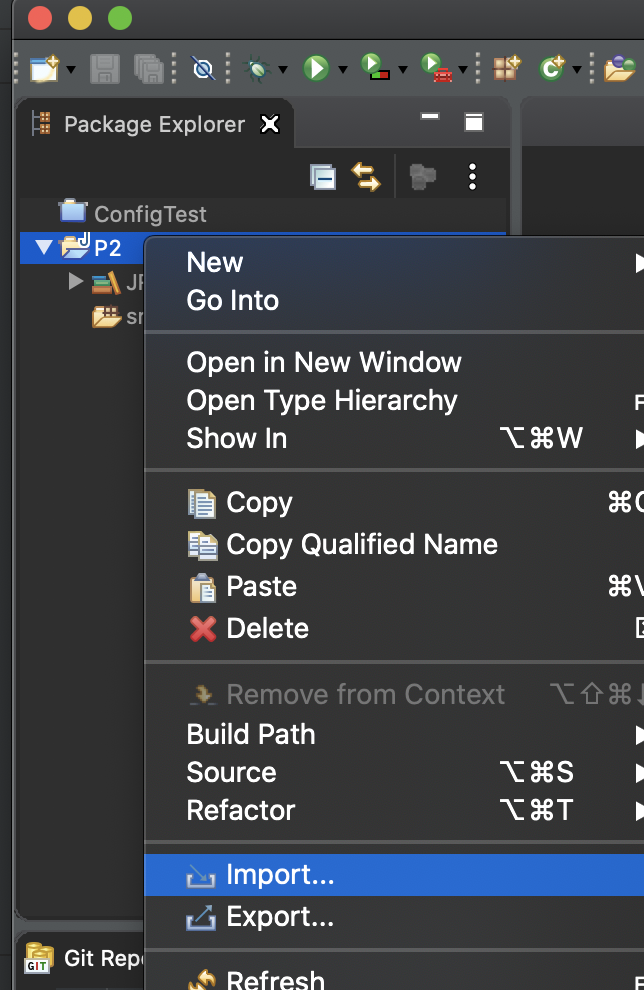Select Import... from the context menu
Image resolution: width=644 pixels, height=990 pixels.
pyautogui.click(x=280, y=875)
